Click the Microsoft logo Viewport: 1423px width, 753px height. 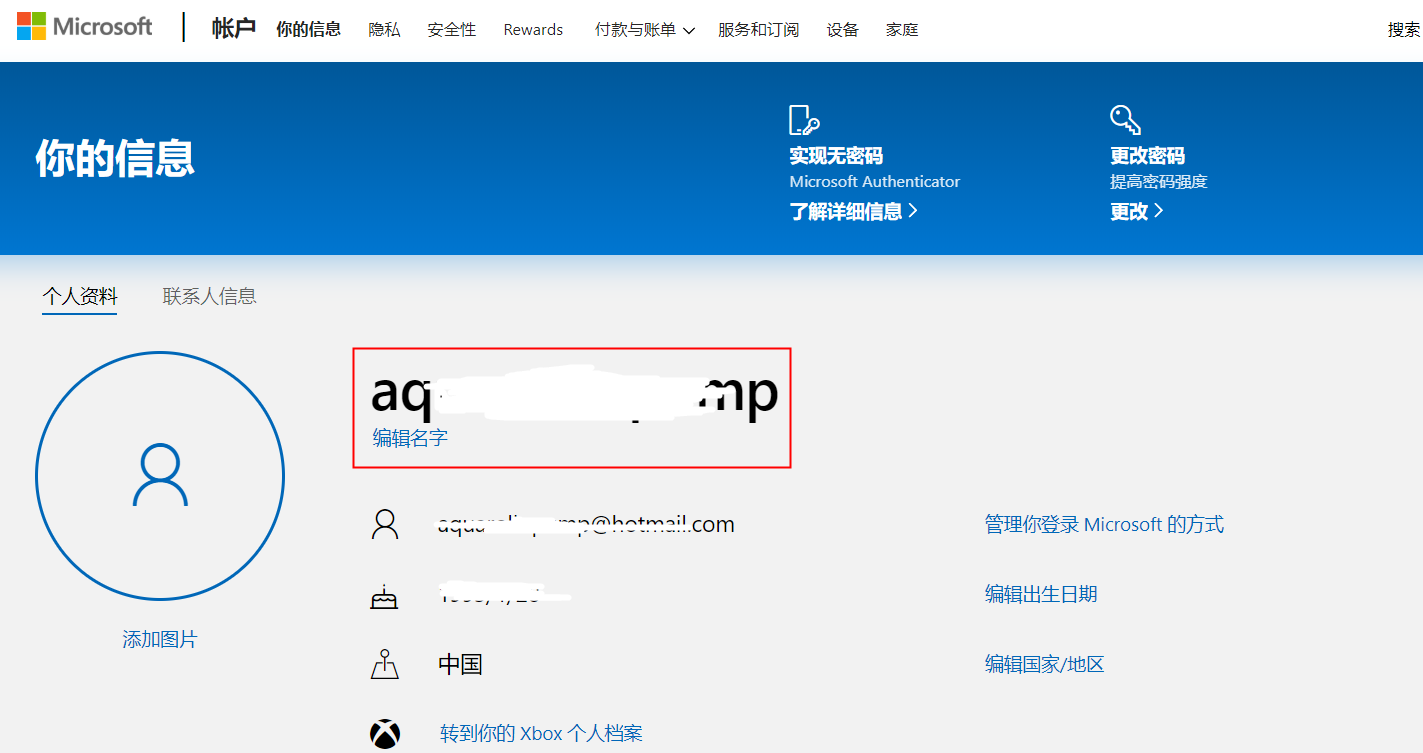pos(85,26)
